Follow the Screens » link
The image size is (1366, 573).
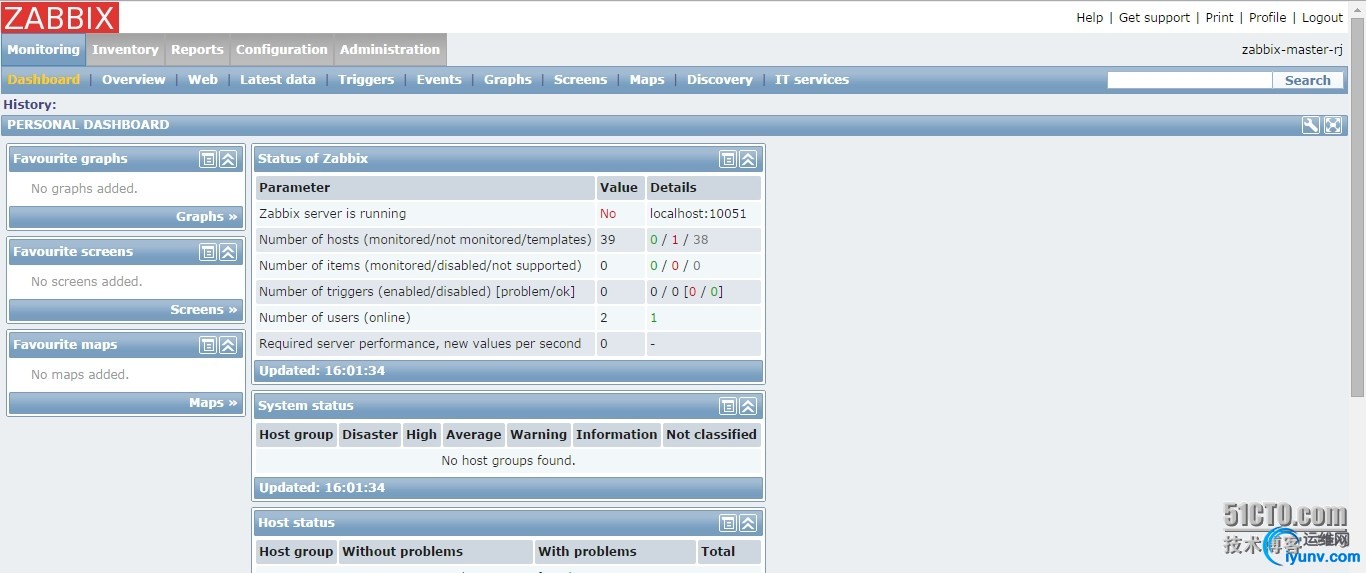204,310
